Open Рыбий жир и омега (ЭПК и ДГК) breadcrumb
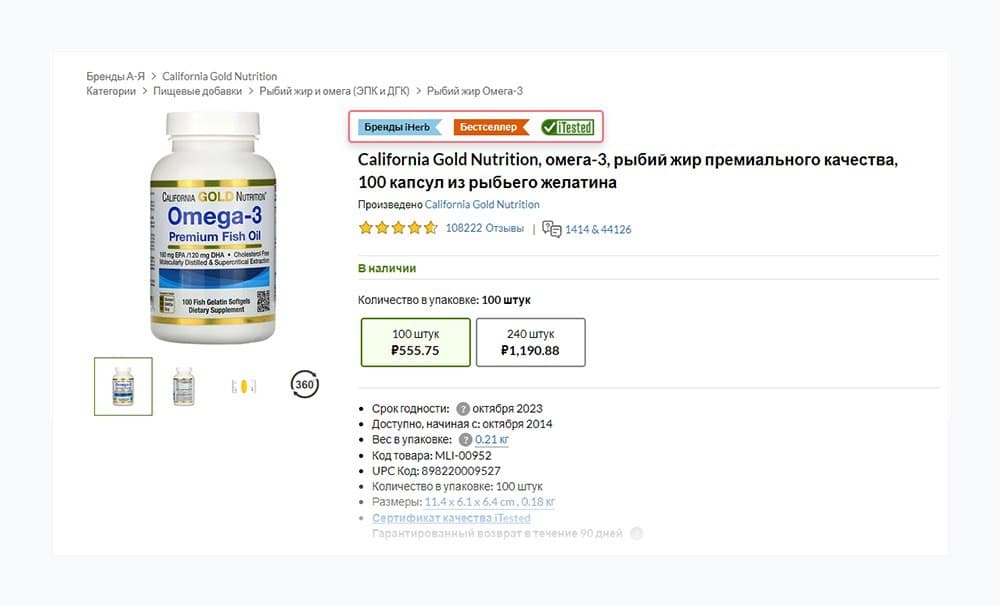This screenshot has width=1000, height=606. point(334,91)
